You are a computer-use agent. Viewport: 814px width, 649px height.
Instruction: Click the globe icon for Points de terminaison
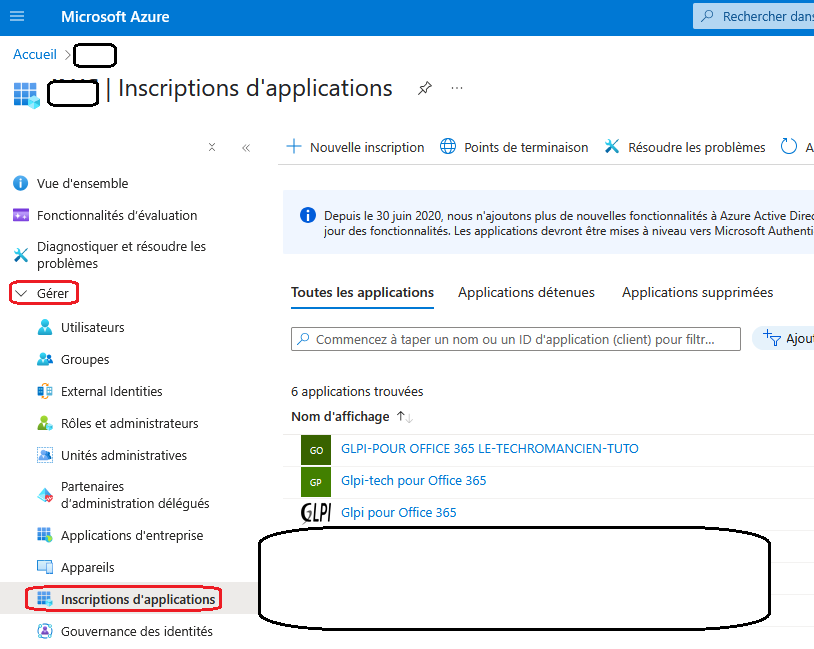[448, 146]
